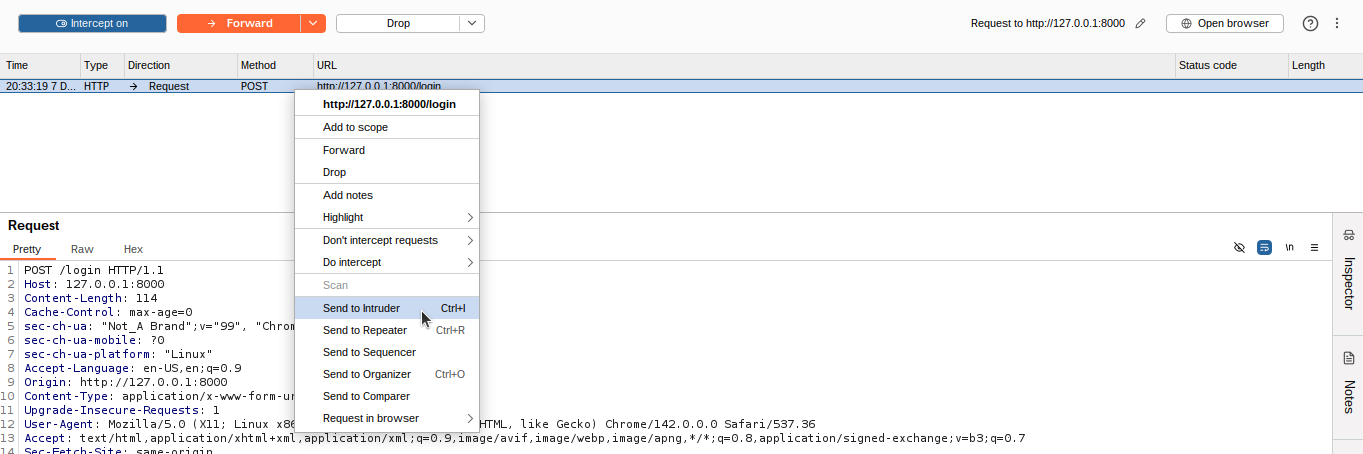Expand the Forward button dropdown arrow
The height and width of the screenshot is (454, 1363).
pyautogui.click(x=313, y=23)
